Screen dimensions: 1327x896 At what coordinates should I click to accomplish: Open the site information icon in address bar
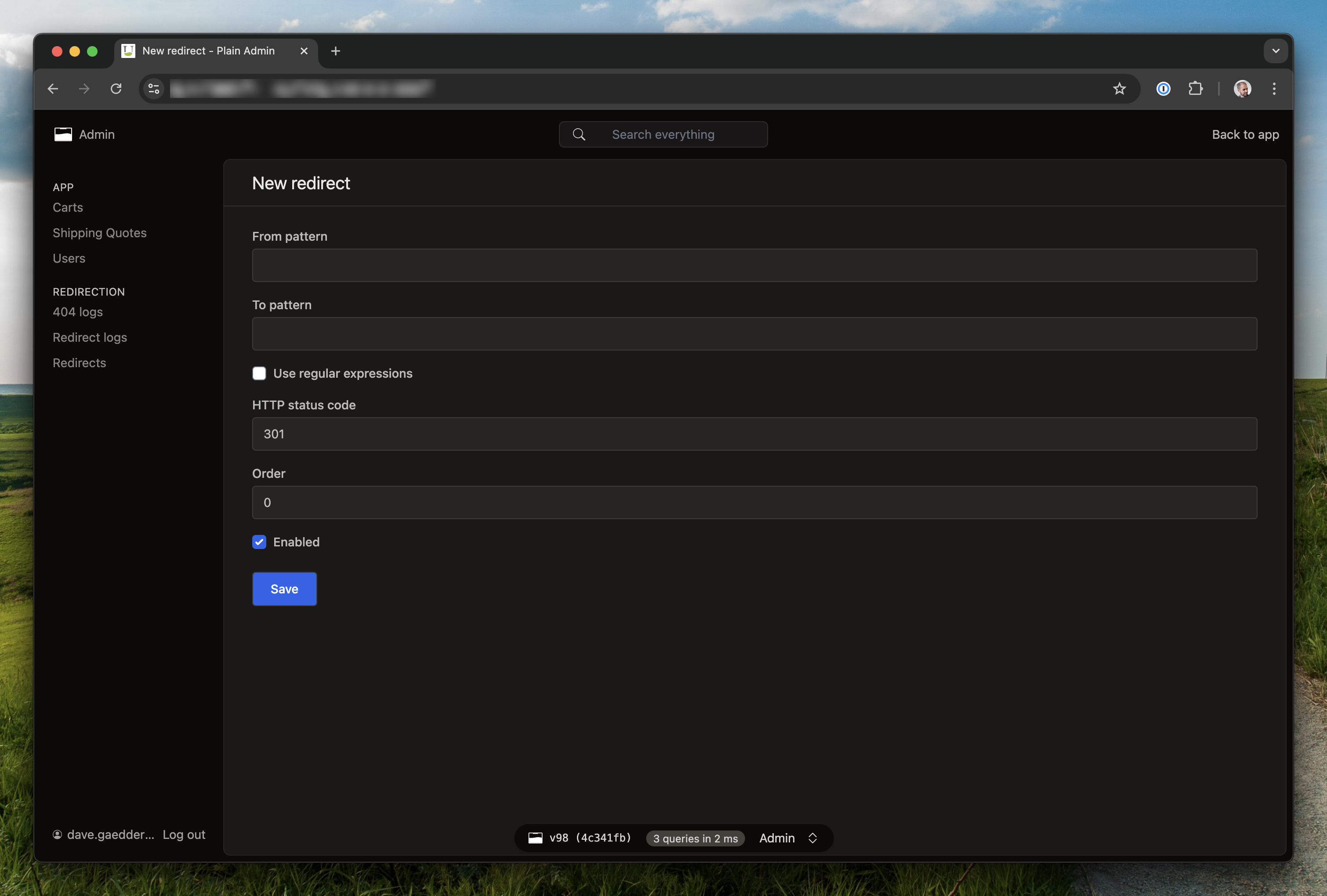tap(154, 88)
